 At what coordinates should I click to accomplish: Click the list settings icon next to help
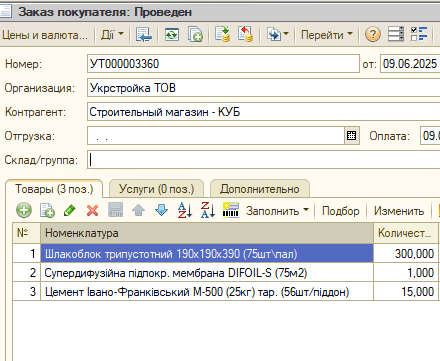[x=396, y=34]
